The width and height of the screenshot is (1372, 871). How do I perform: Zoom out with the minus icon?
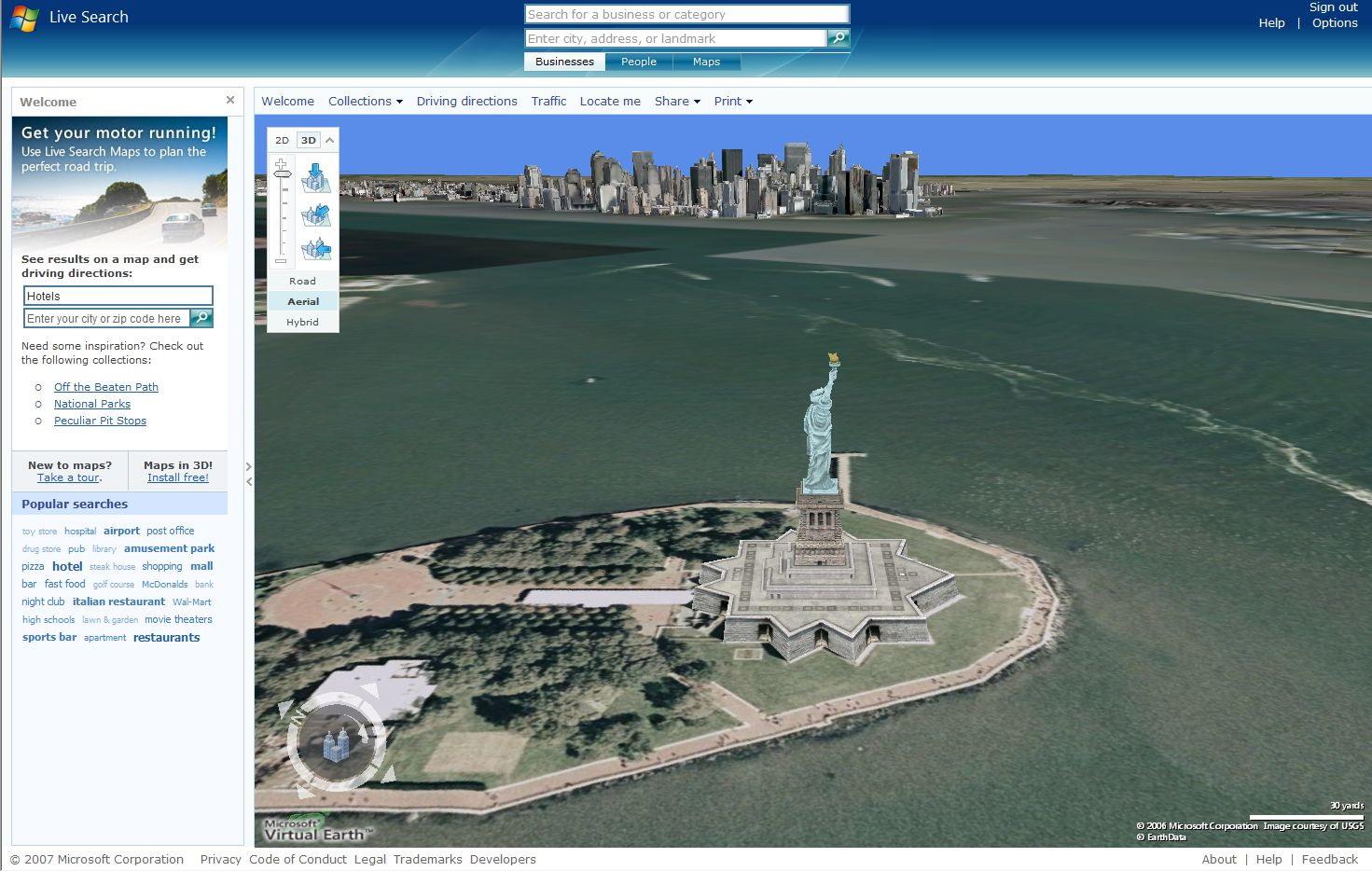281,261
